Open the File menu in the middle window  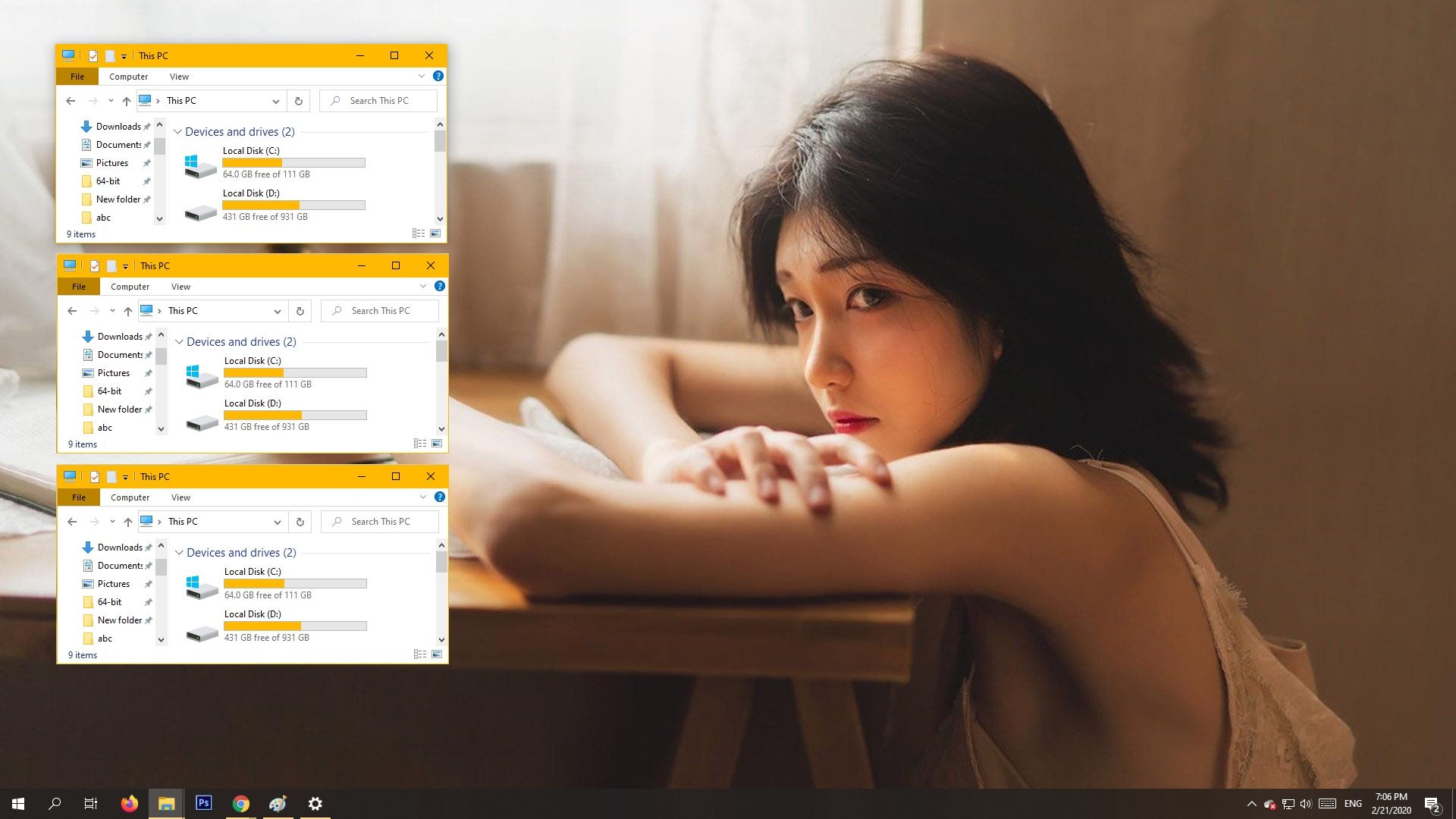(x=77, y=286)
